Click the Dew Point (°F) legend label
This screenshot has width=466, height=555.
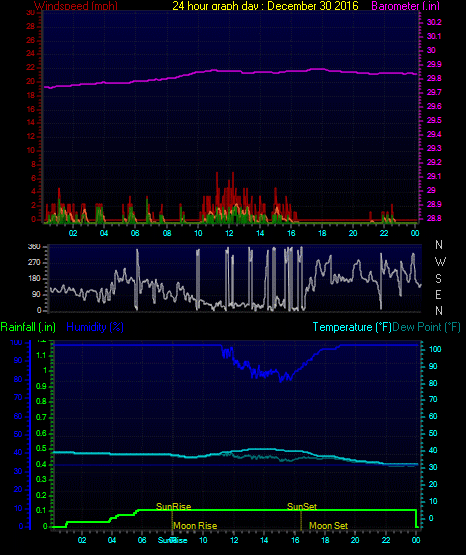(427, 327)
